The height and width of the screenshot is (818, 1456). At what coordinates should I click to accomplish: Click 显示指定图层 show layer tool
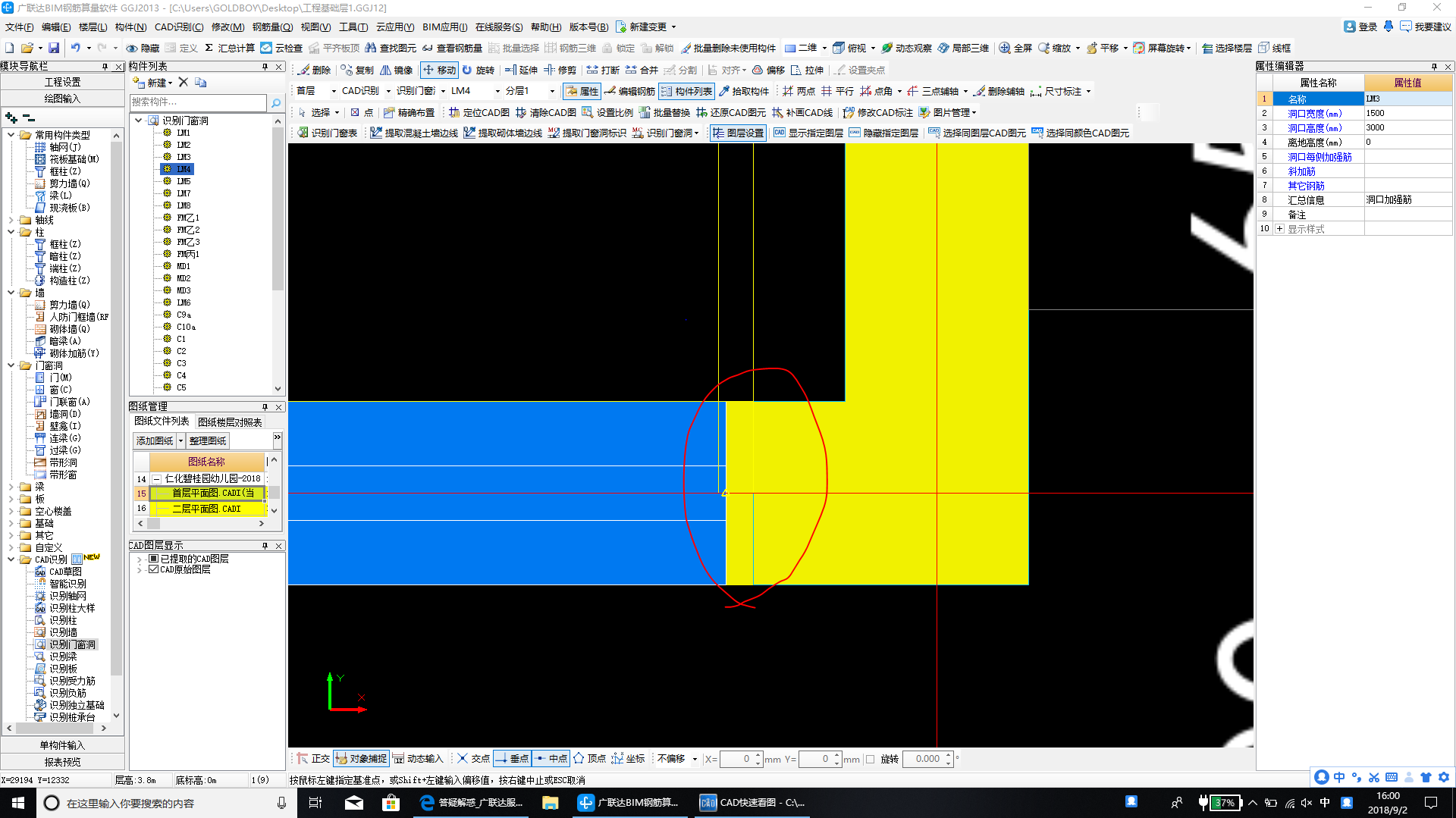pyautogui.click(x=808, y=133)
